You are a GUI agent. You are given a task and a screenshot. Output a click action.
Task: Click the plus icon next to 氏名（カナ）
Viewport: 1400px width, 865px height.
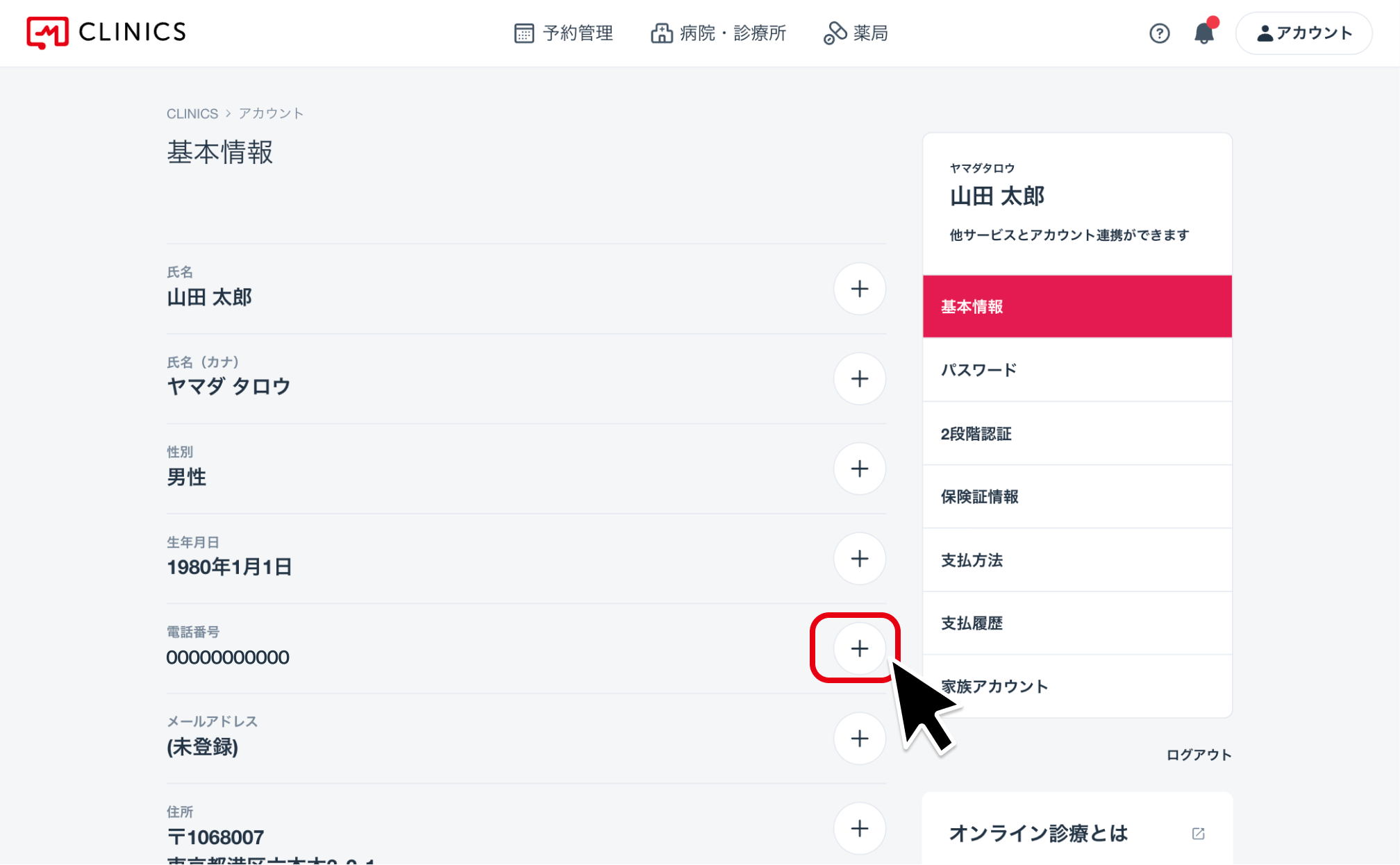click(860, 379)
